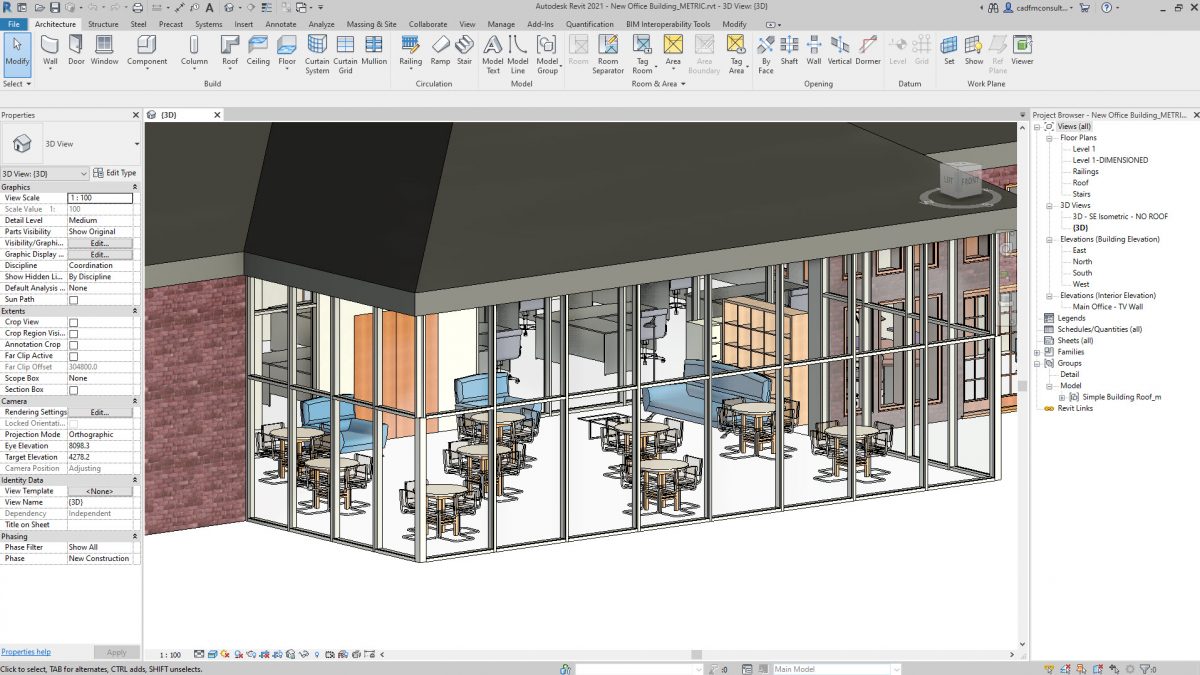Switch to the Annotate ribbon tab

tap(280, 24)
